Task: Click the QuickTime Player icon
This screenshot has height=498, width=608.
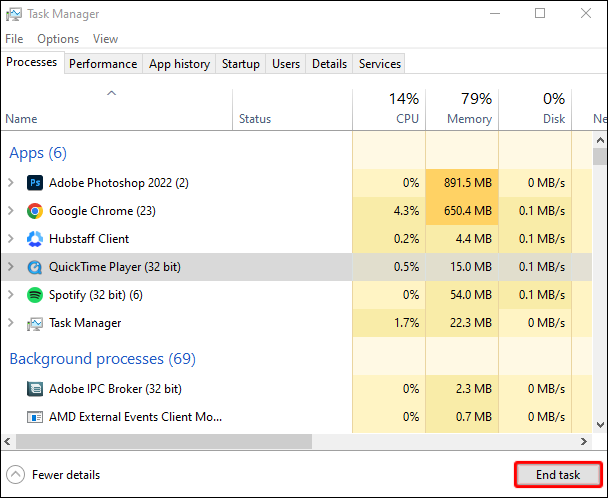Action: (x=34, y=267)
